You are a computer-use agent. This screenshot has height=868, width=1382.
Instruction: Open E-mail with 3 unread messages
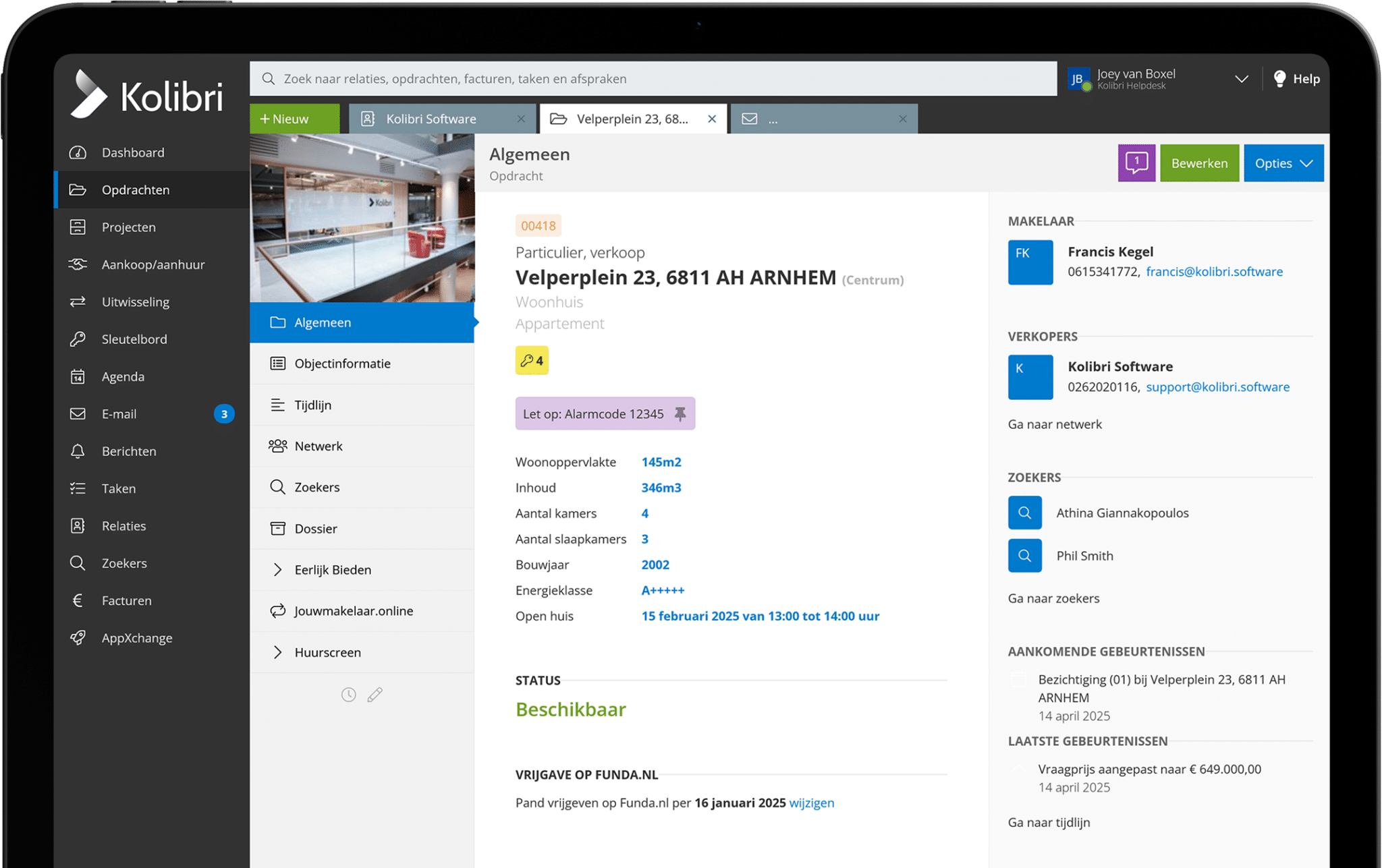(x=119, y=413)
